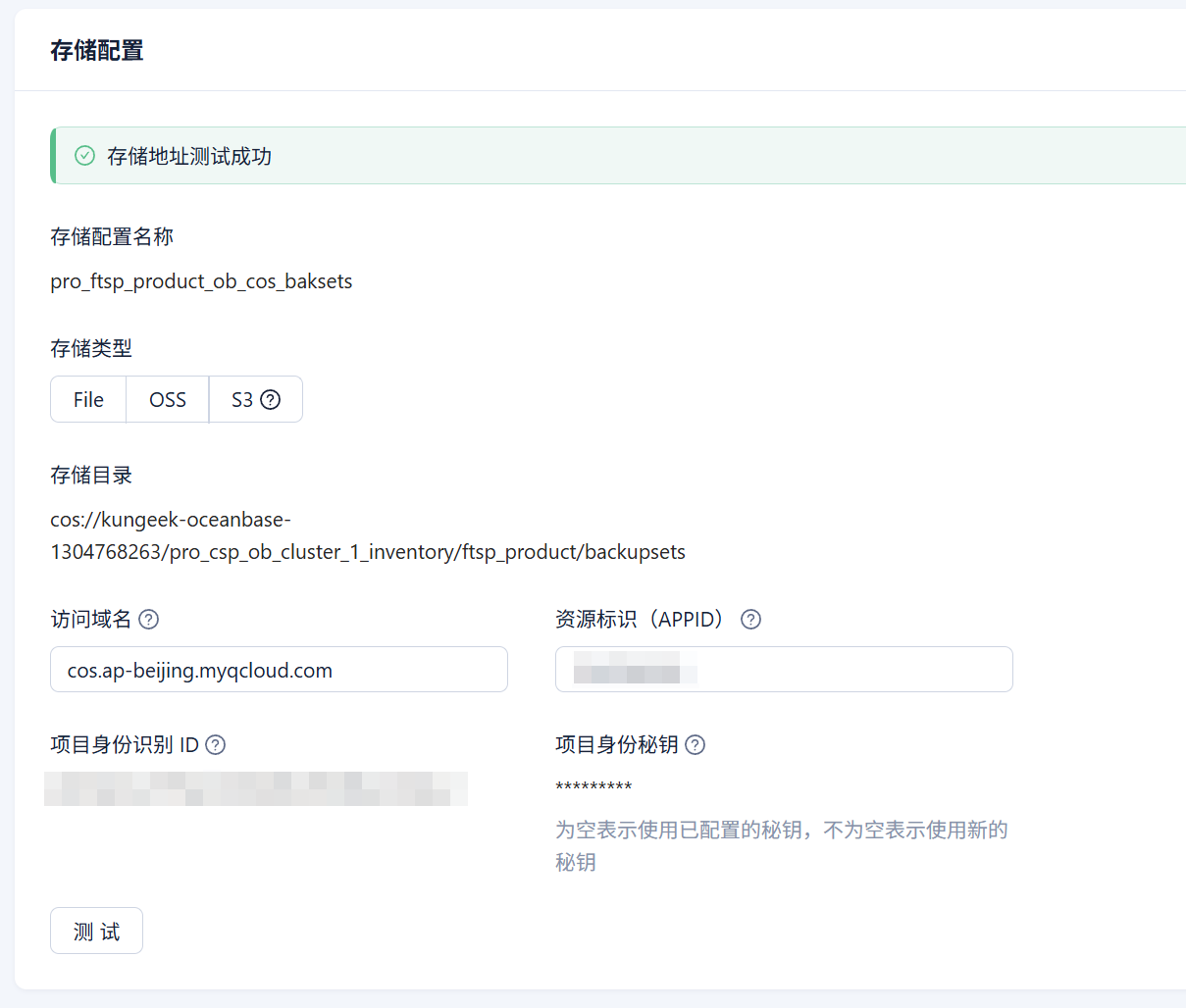
Task: Click the 项目身份秘钥 help icon
Action: click(x=695, y=745)
